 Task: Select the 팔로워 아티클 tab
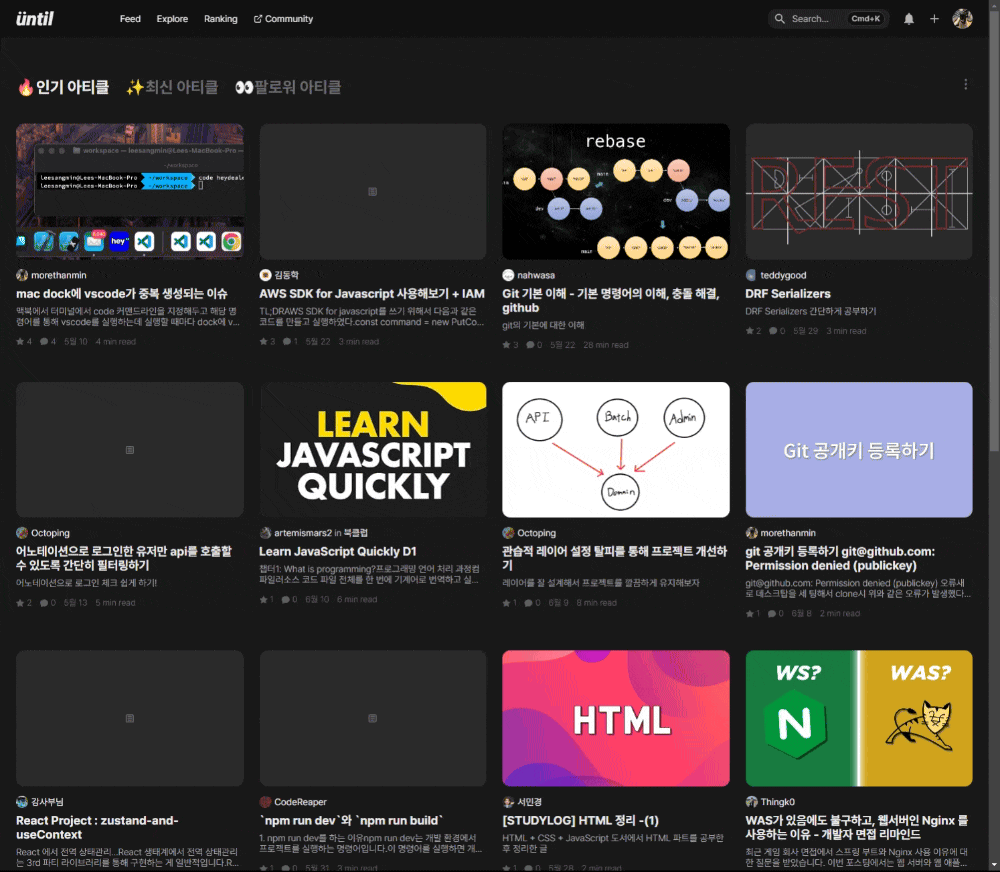click(288, 87)
